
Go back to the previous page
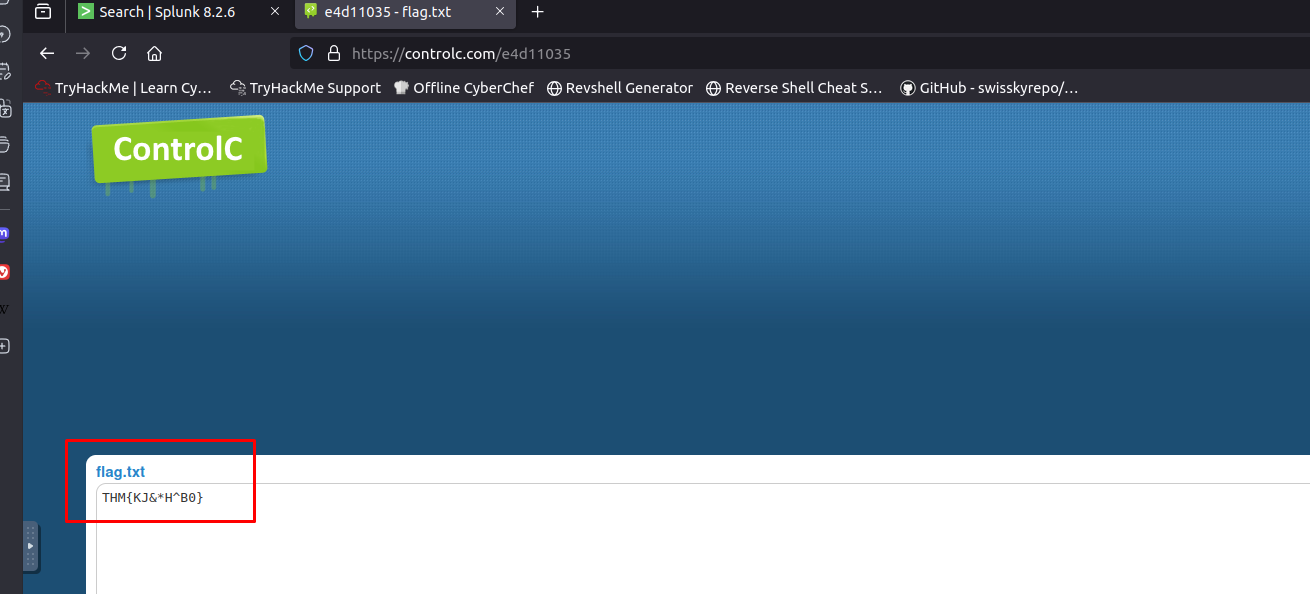point(47,53)
